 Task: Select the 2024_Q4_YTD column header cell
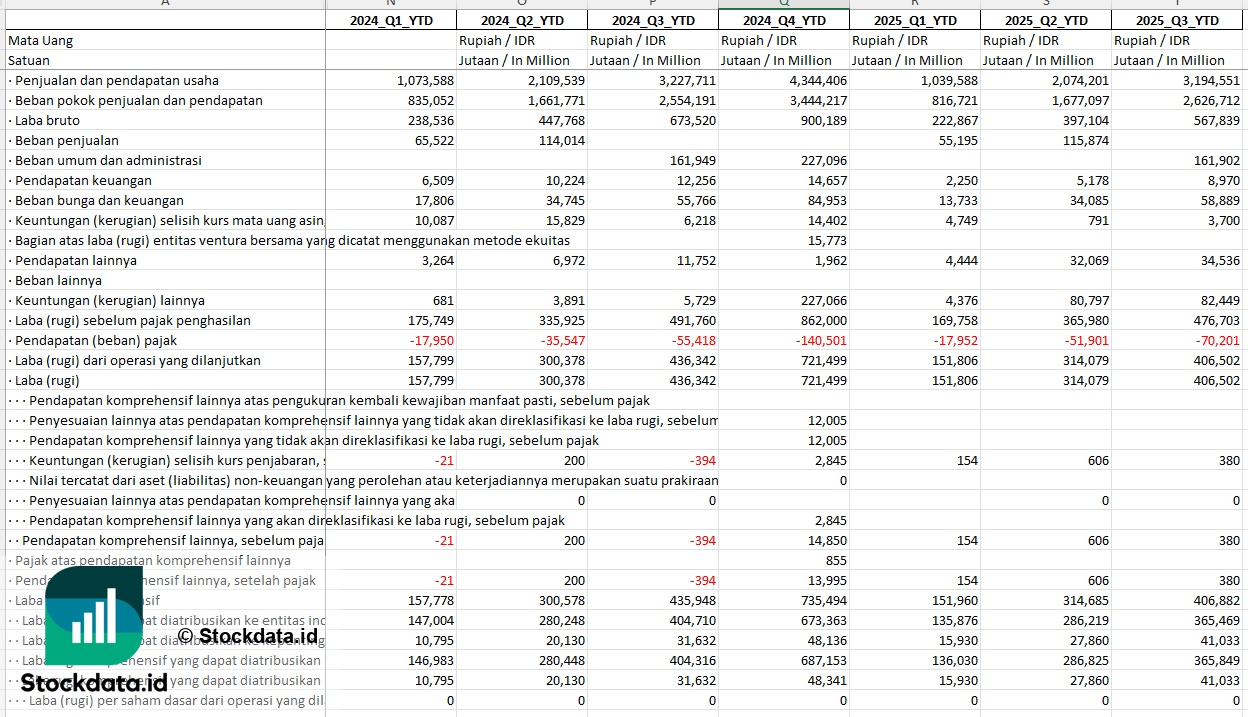784,20
